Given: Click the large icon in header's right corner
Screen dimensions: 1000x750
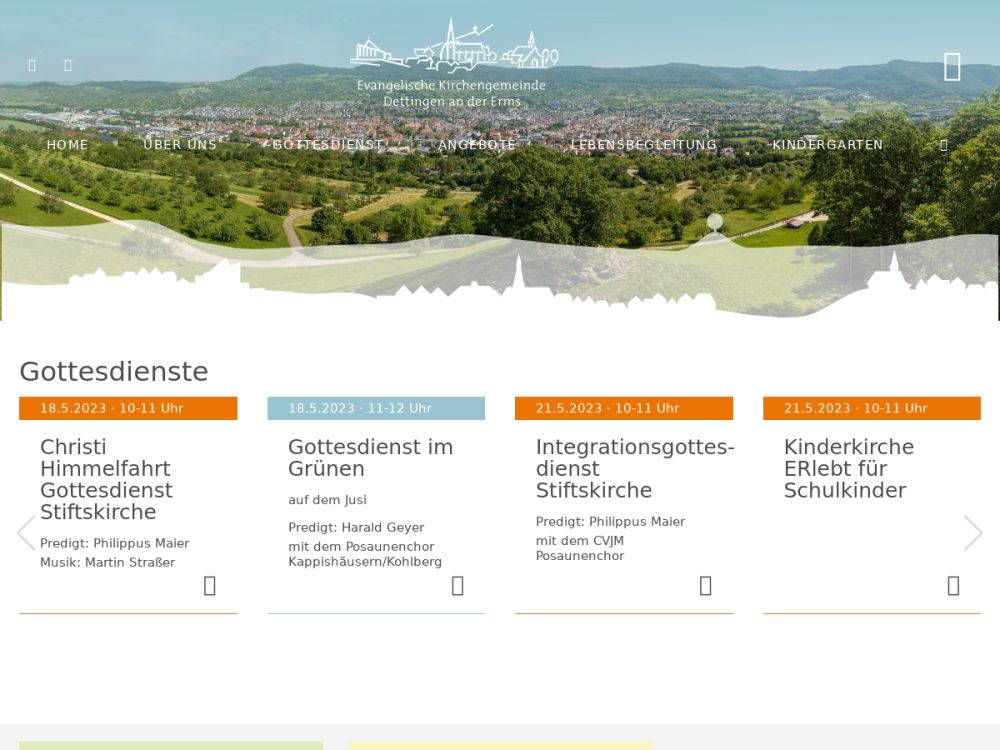Looking at the screenshot, I should [952, 67].
